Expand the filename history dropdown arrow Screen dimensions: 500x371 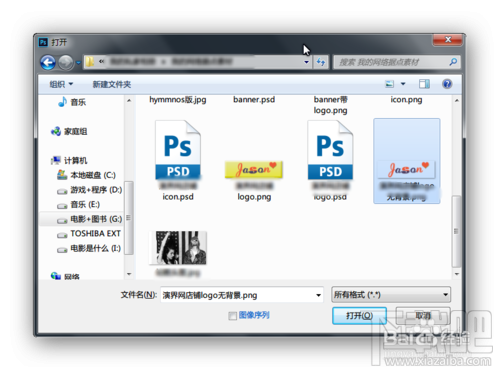(x=318, y=295)
